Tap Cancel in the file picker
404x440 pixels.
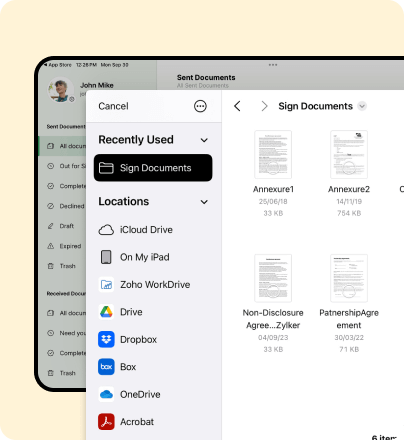[113, 106]
